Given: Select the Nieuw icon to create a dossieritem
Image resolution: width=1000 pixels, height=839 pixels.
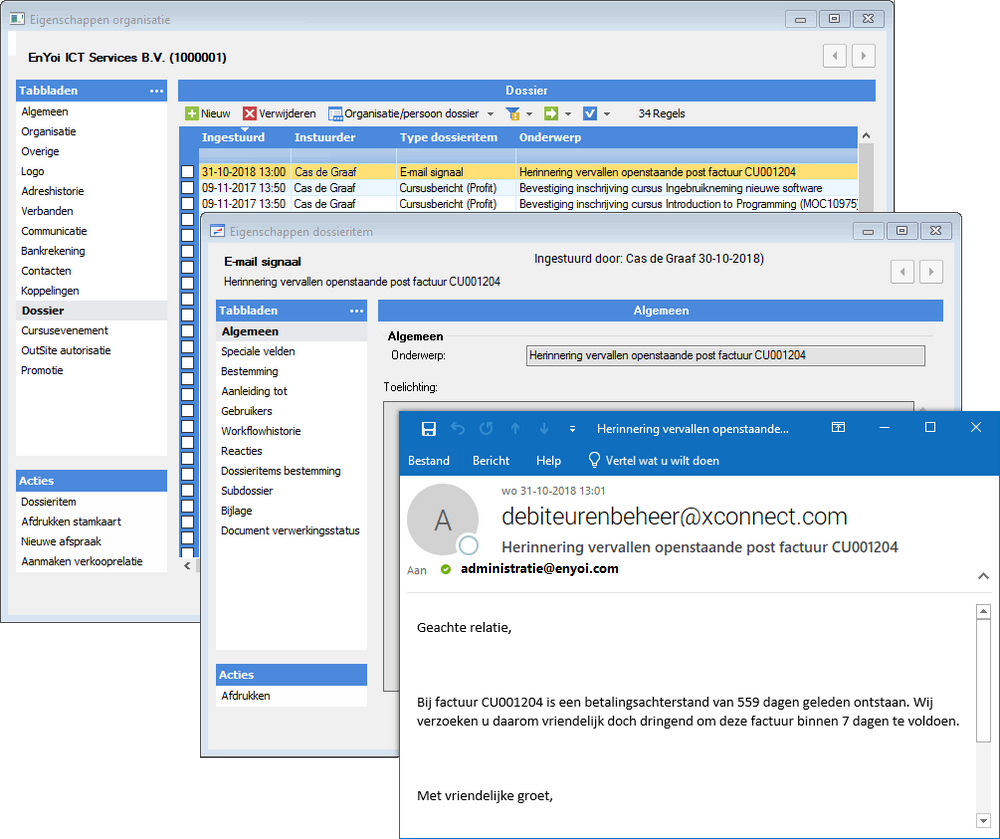Looking at the screenshot, I should (x=190, y=114).
